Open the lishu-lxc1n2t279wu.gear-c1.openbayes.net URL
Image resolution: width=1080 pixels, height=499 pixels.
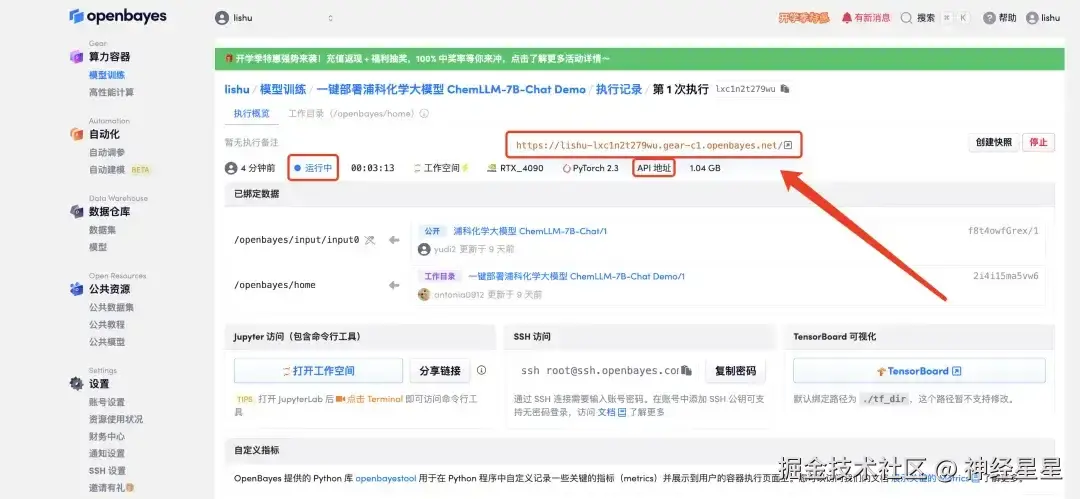tap(649, 145)
